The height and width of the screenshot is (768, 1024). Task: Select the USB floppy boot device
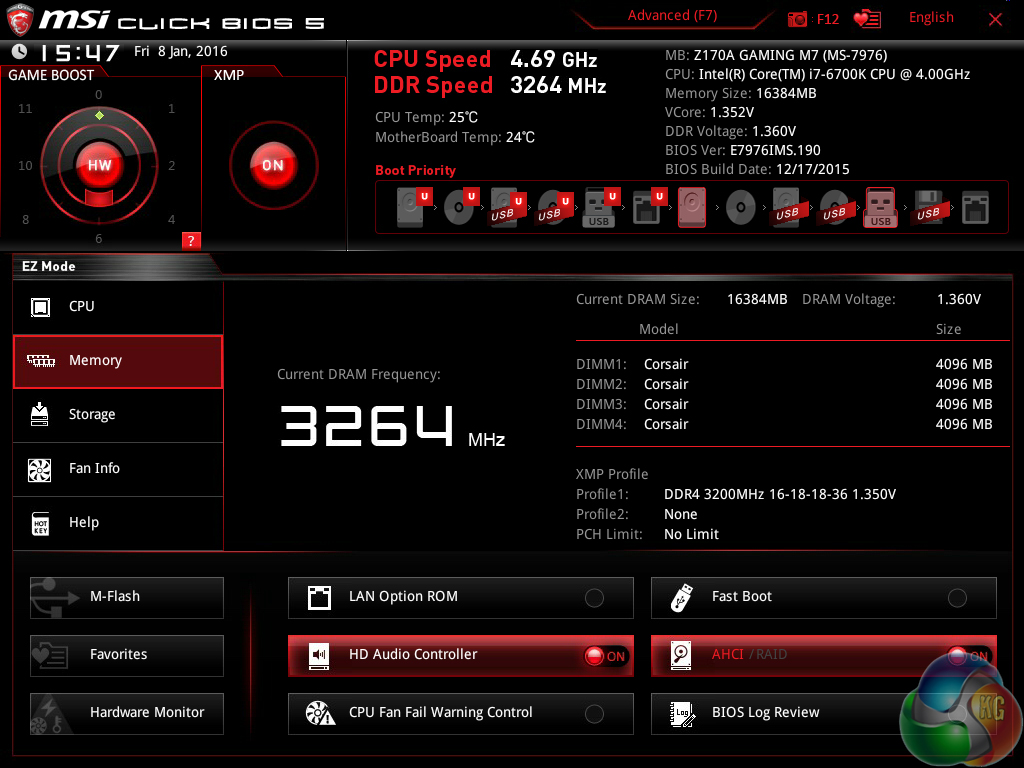tap(928, 207)
